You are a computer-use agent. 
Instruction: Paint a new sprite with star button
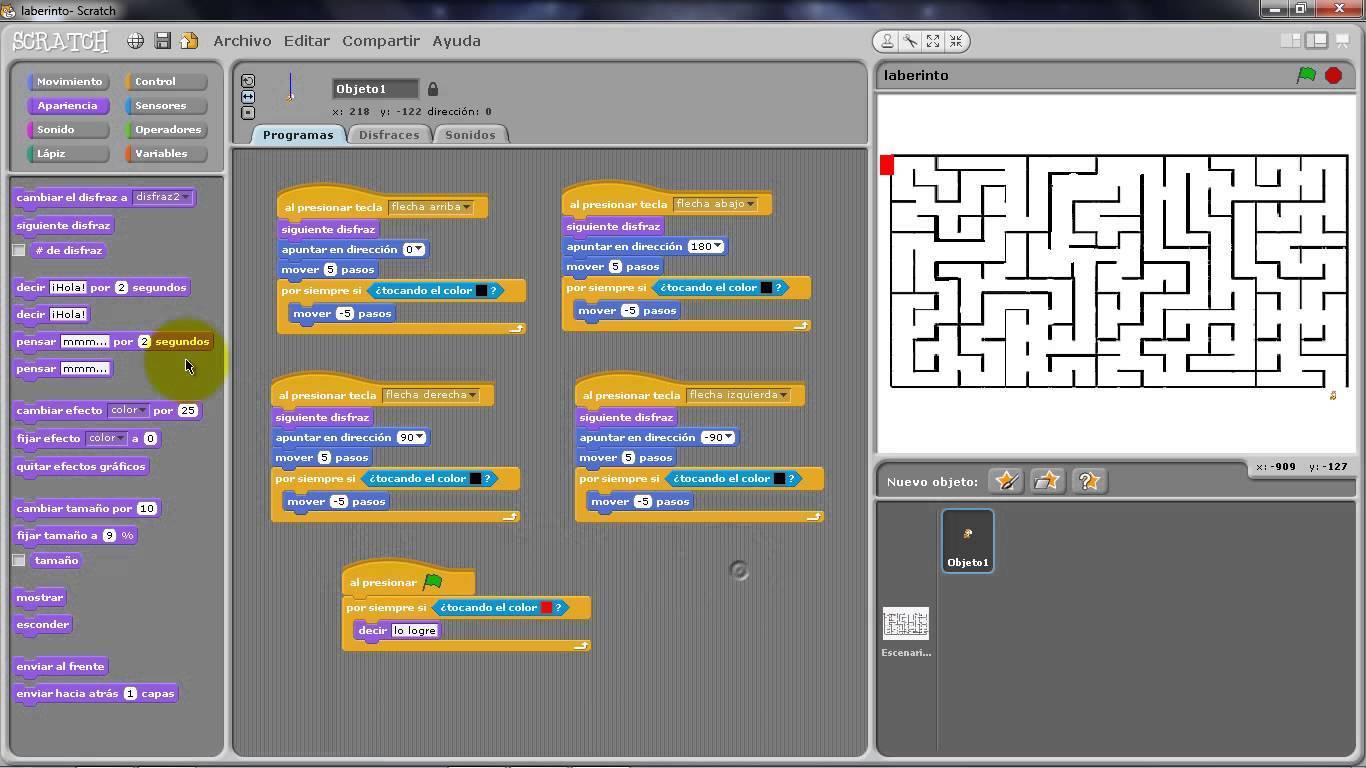[x=1006, y=481]
